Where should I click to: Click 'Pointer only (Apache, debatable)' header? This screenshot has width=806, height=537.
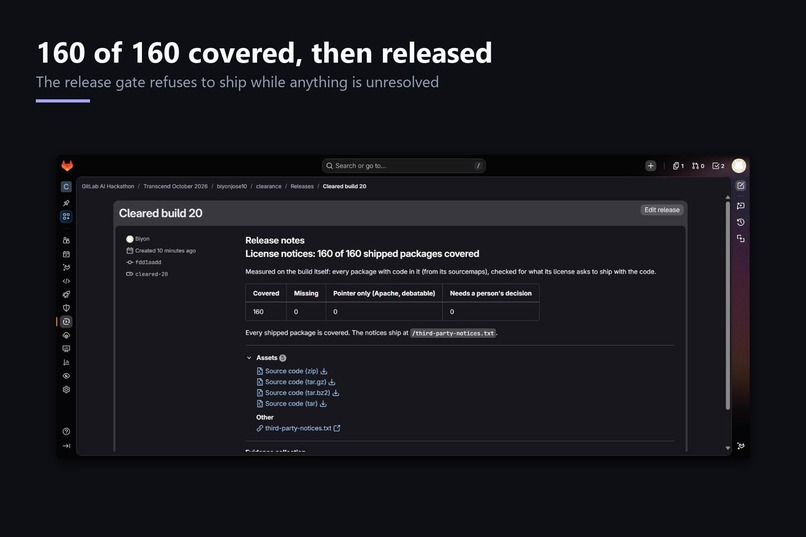point(384,293)
